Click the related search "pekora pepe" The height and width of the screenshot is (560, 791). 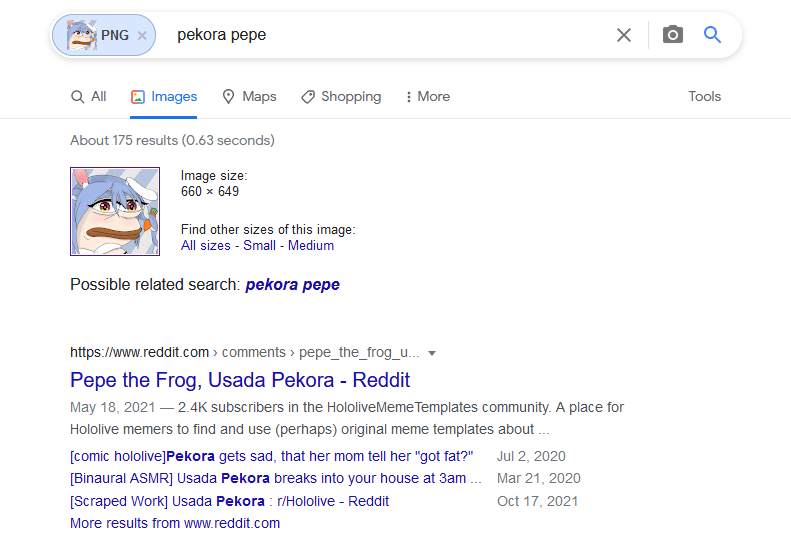292,285
